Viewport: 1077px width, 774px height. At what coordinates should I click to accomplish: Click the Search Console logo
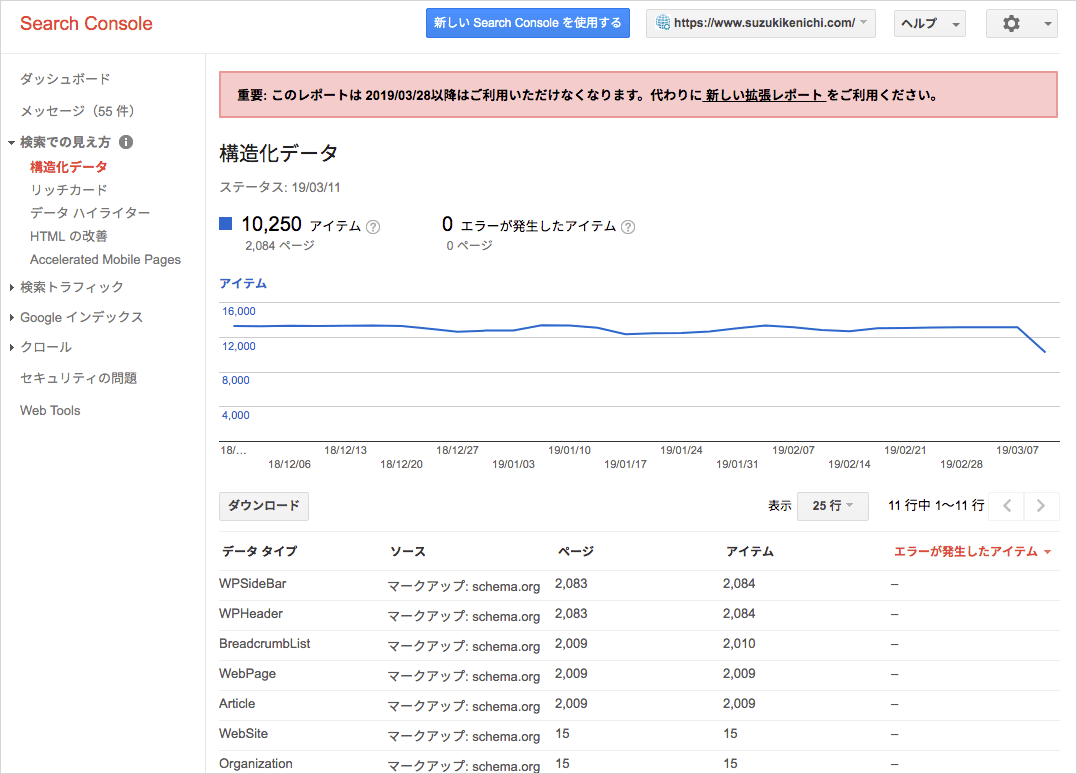87,23
